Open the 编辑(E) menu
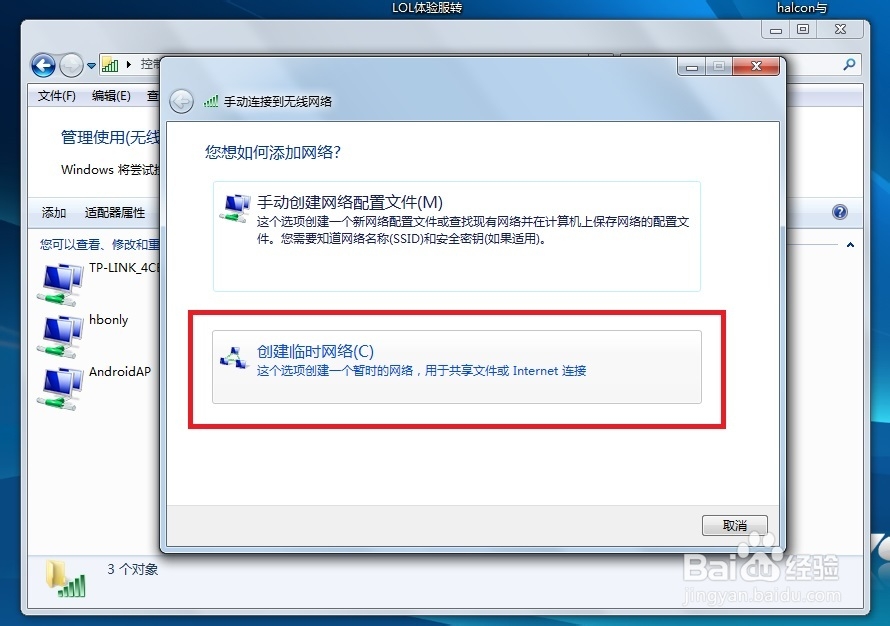 pyautogui.click(x=111, y=96)
